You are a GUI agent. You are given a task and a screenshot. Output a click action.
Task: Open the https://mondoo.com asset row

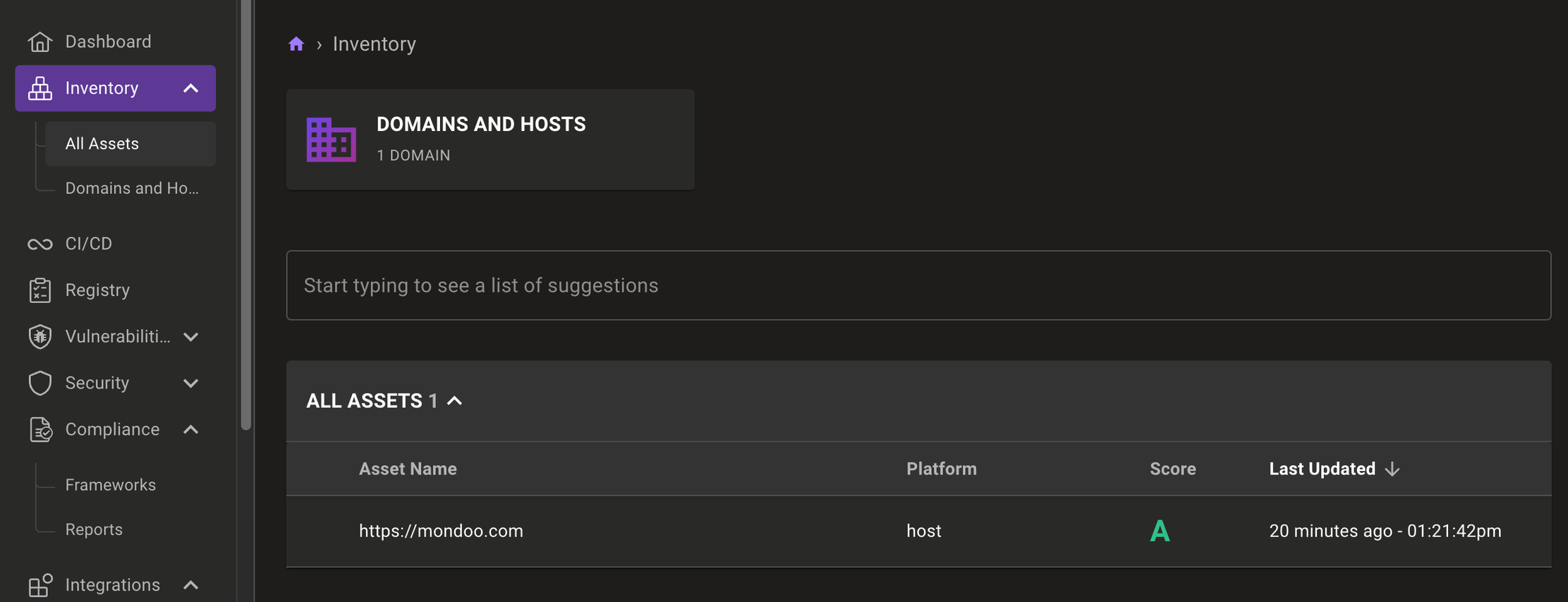[x=918, y=531]
